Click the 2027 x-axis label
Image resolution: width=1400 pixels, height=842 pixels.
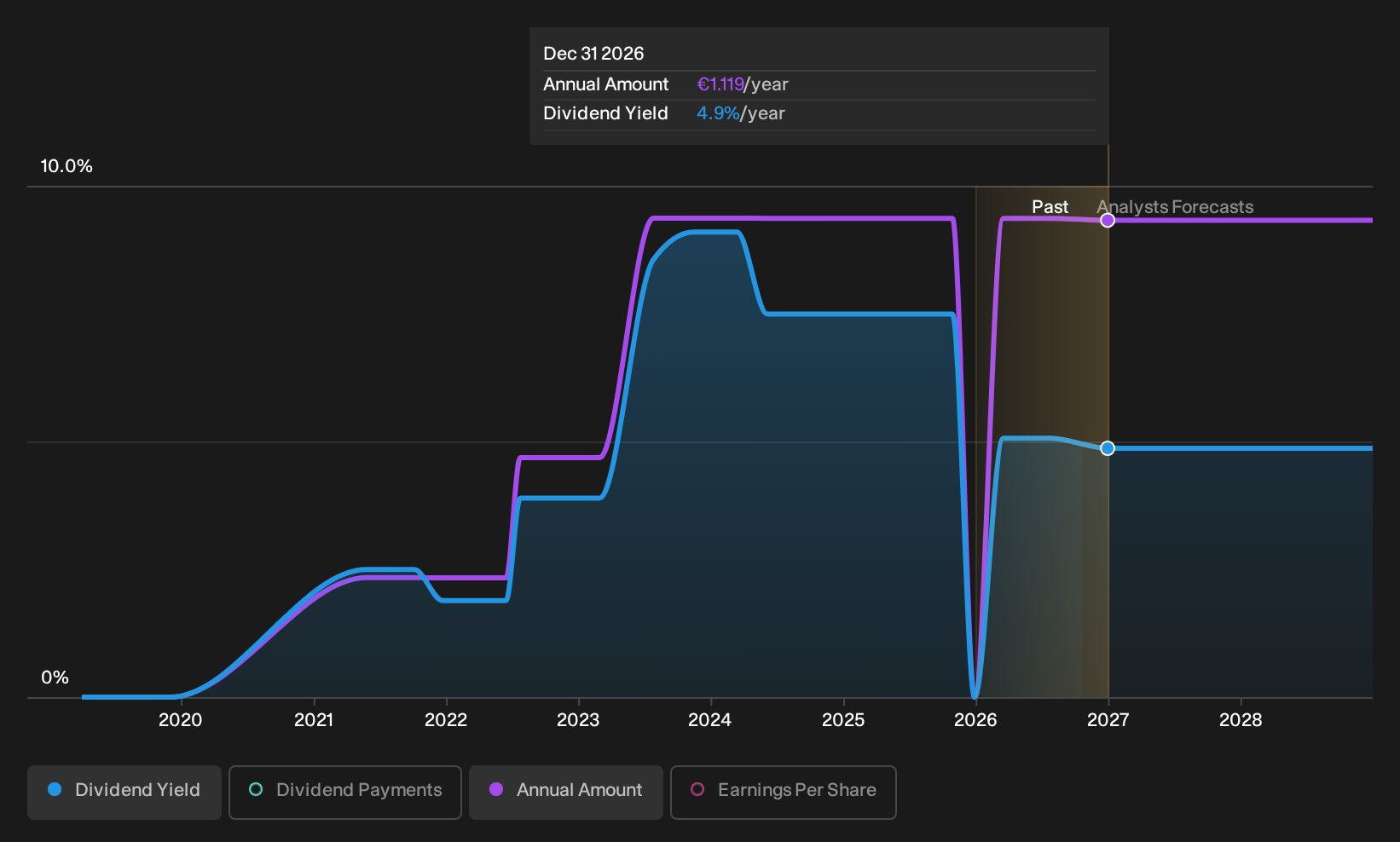pyautogui.click(x=1108, y=720)
